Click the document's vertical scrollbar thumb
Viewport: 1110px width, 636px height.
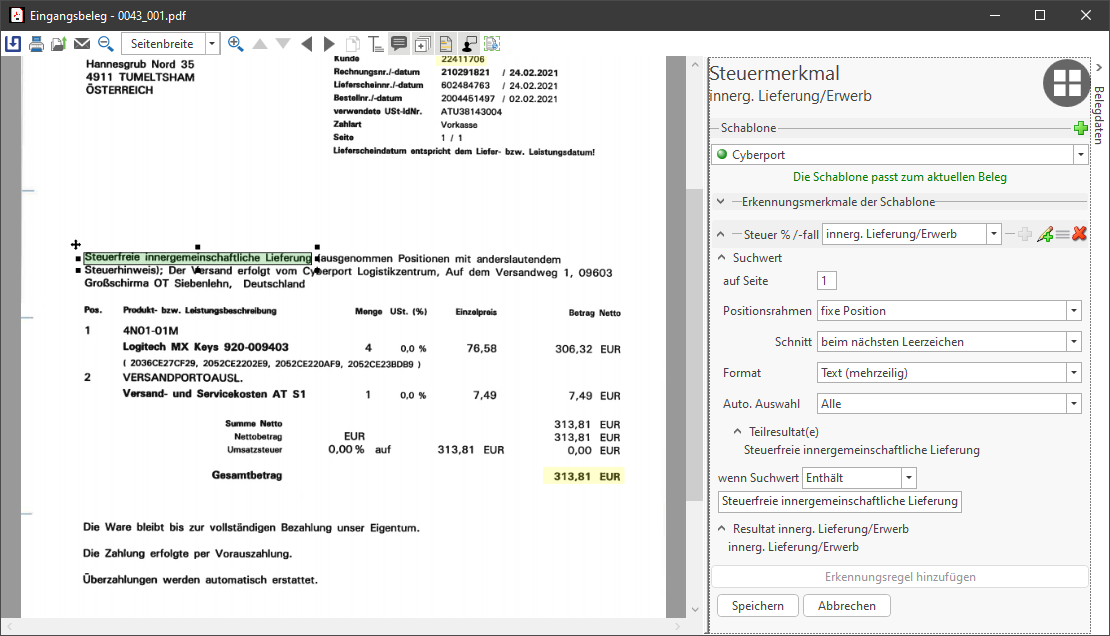tap(692, 340)
